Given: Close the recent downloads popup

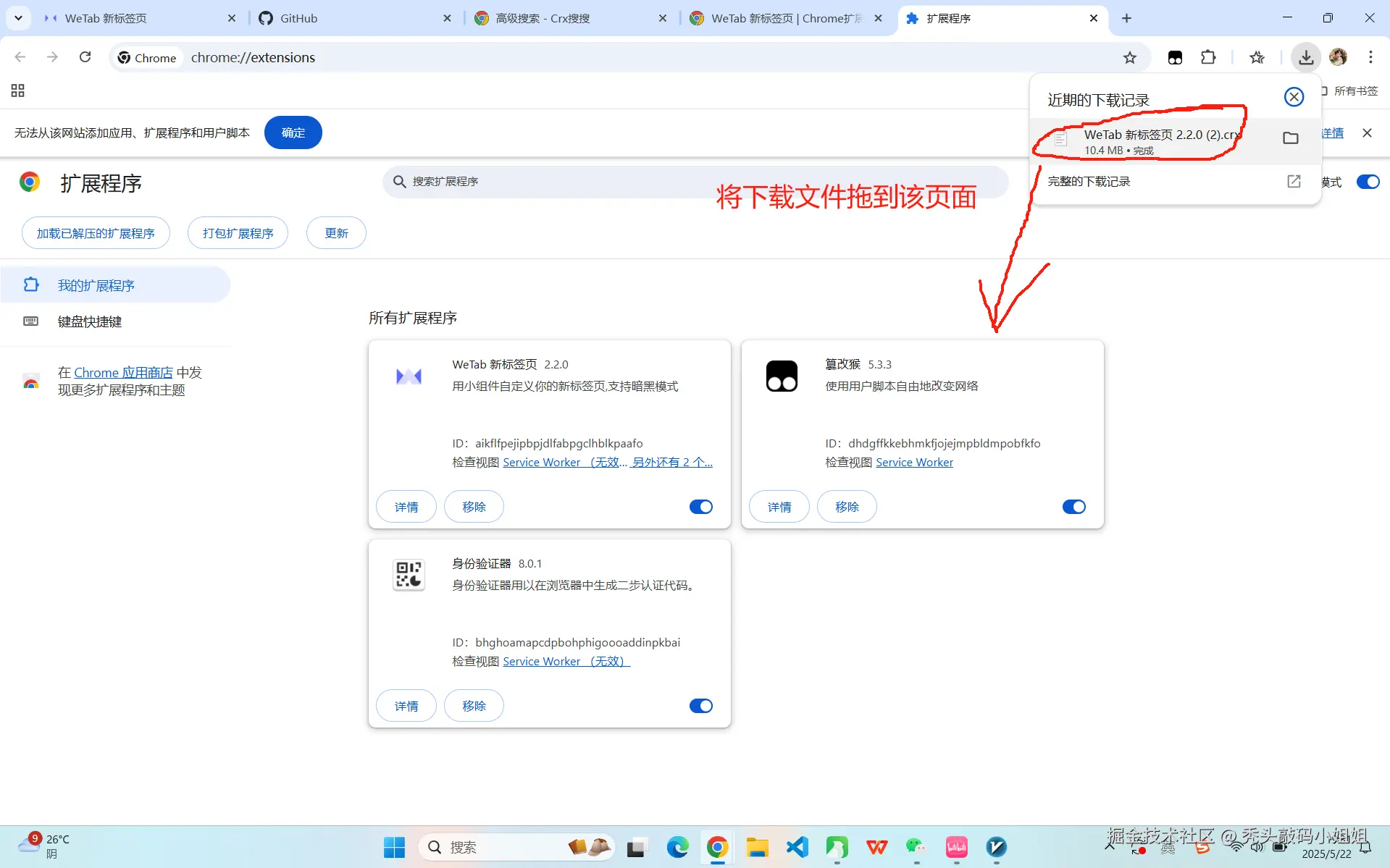Looking at the screenshot, I should (x=1294, y=97).
